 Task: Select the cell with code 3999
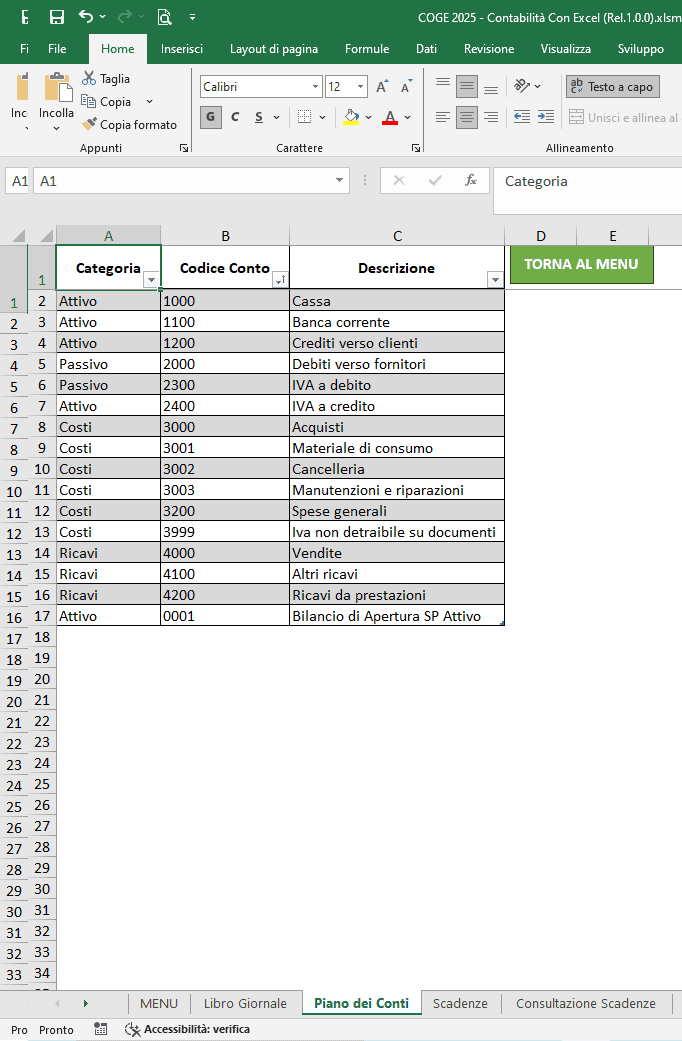pos(225,532)
